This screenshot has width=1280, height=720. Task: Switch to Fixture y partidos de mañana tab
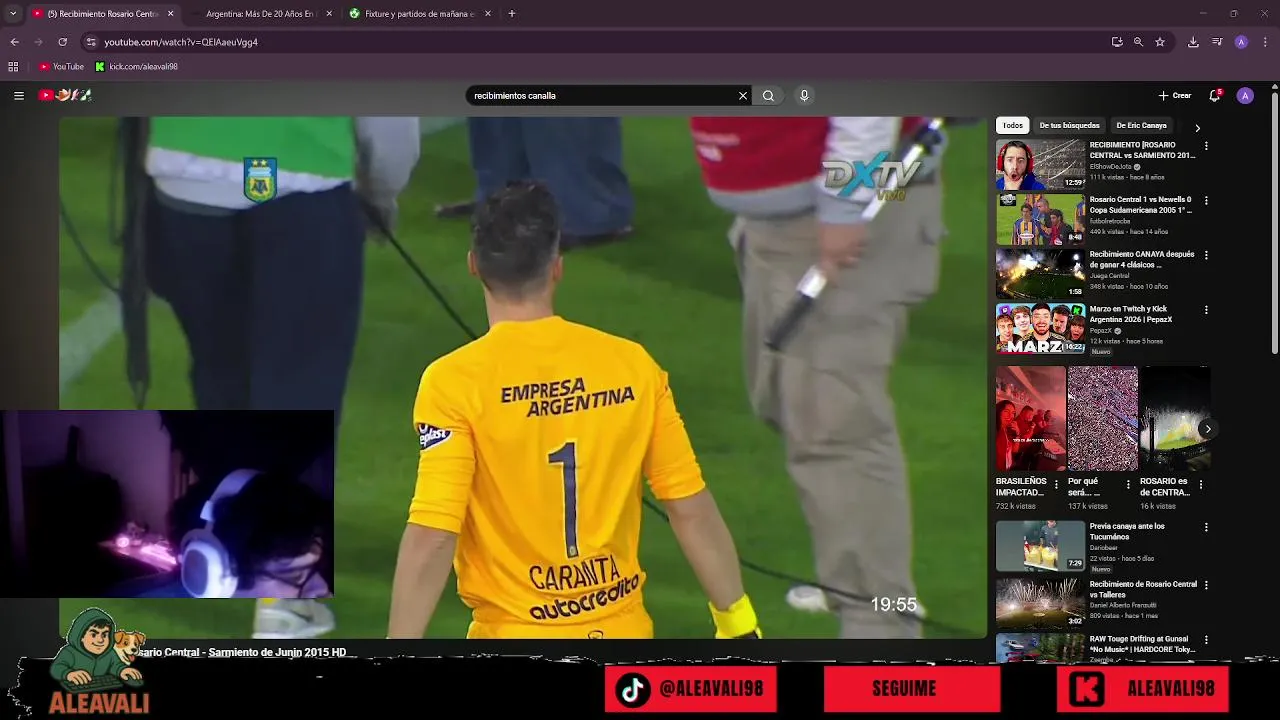(x=419, y=14)
